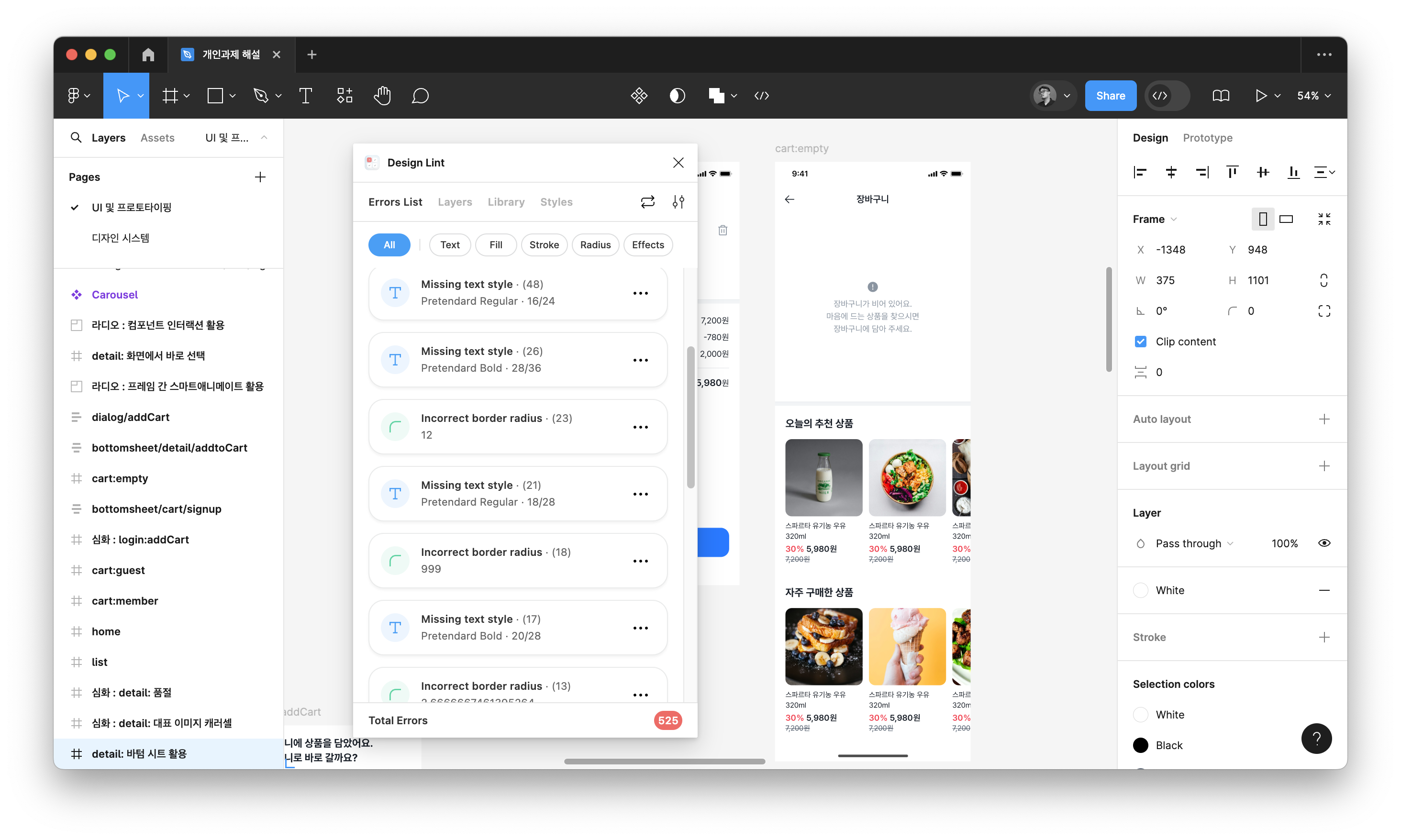Click the Present play button
This screenshot has height=840, width=1401.
pyautogui.click(x=1261, y=96)
